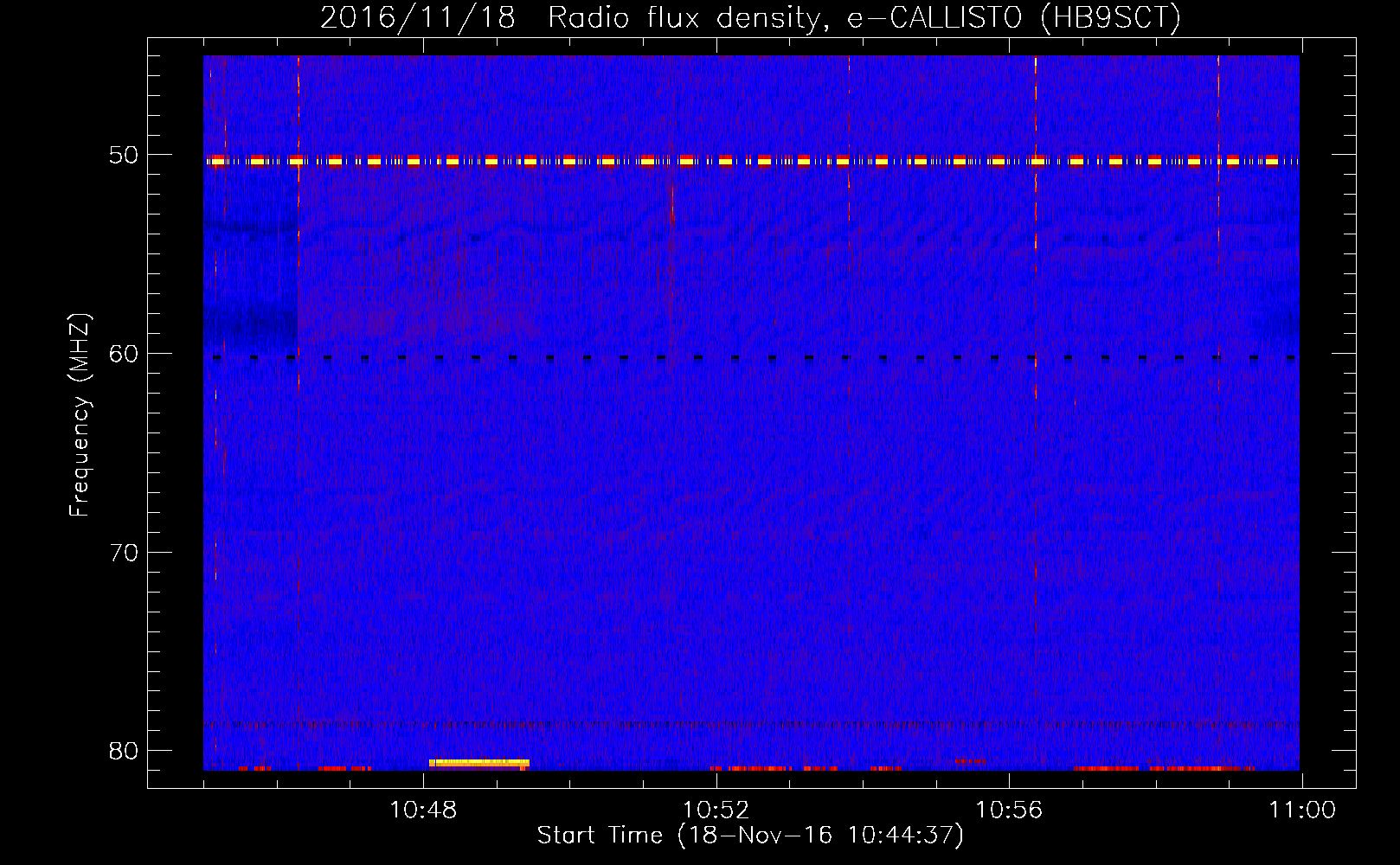Click the yellow burst bar near 10:48 at bottom
The width and height of the screenshot is (1400, 865).
pyautogui.click(x=478, y=763)
